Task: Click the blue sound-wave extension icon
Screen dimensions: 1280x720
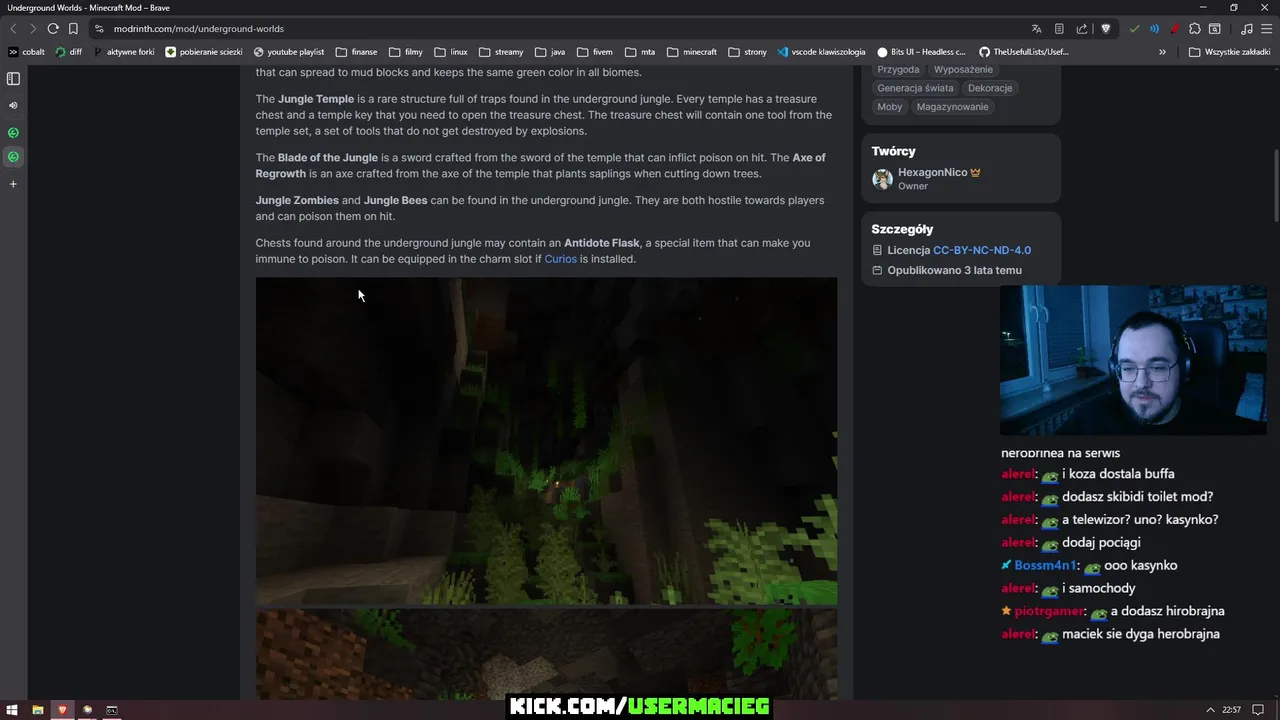Action: [x=1154, y=29]
